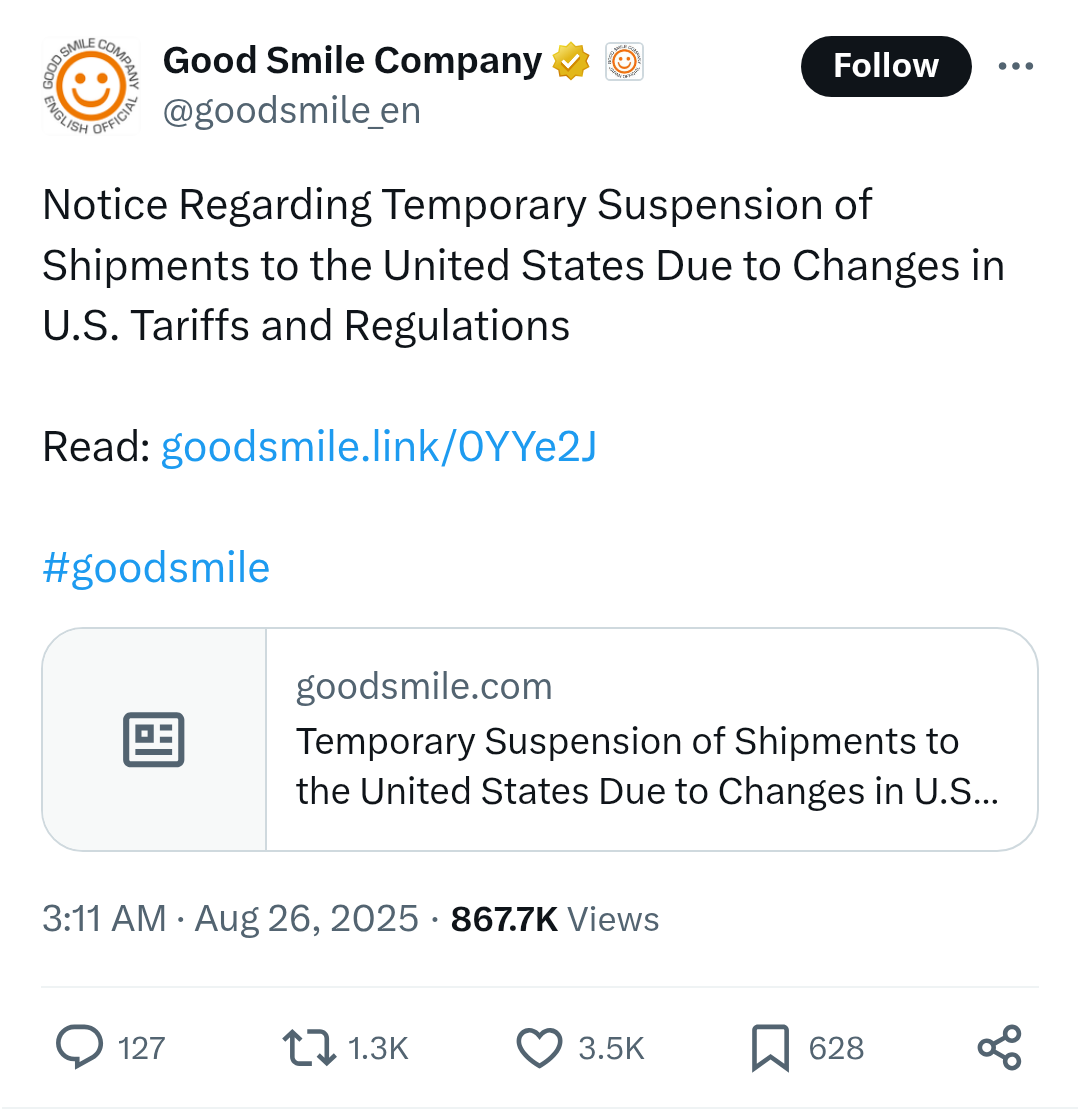
Task: Like the post with the heart icon
Action: pos(540,1047)
